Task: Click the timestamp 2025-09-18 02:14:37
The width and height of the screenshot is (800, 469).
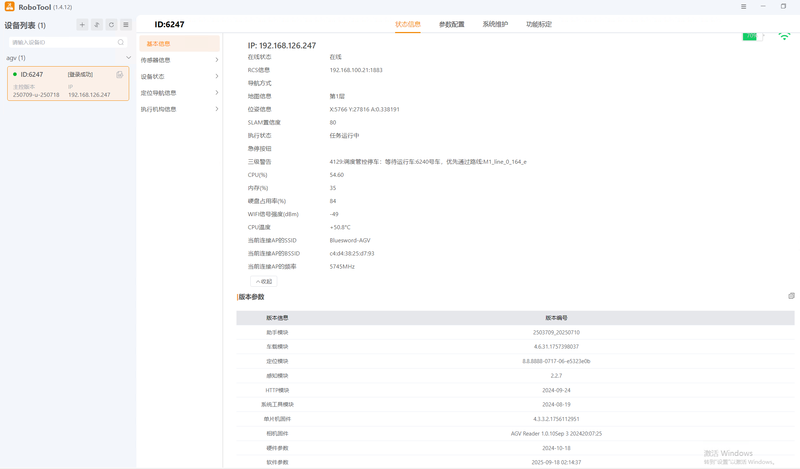Action: (556, 462)
